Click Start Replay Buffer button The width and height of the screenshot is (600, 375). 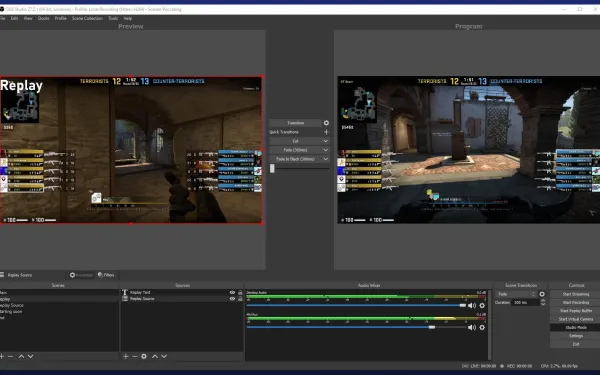click(575, 311)
